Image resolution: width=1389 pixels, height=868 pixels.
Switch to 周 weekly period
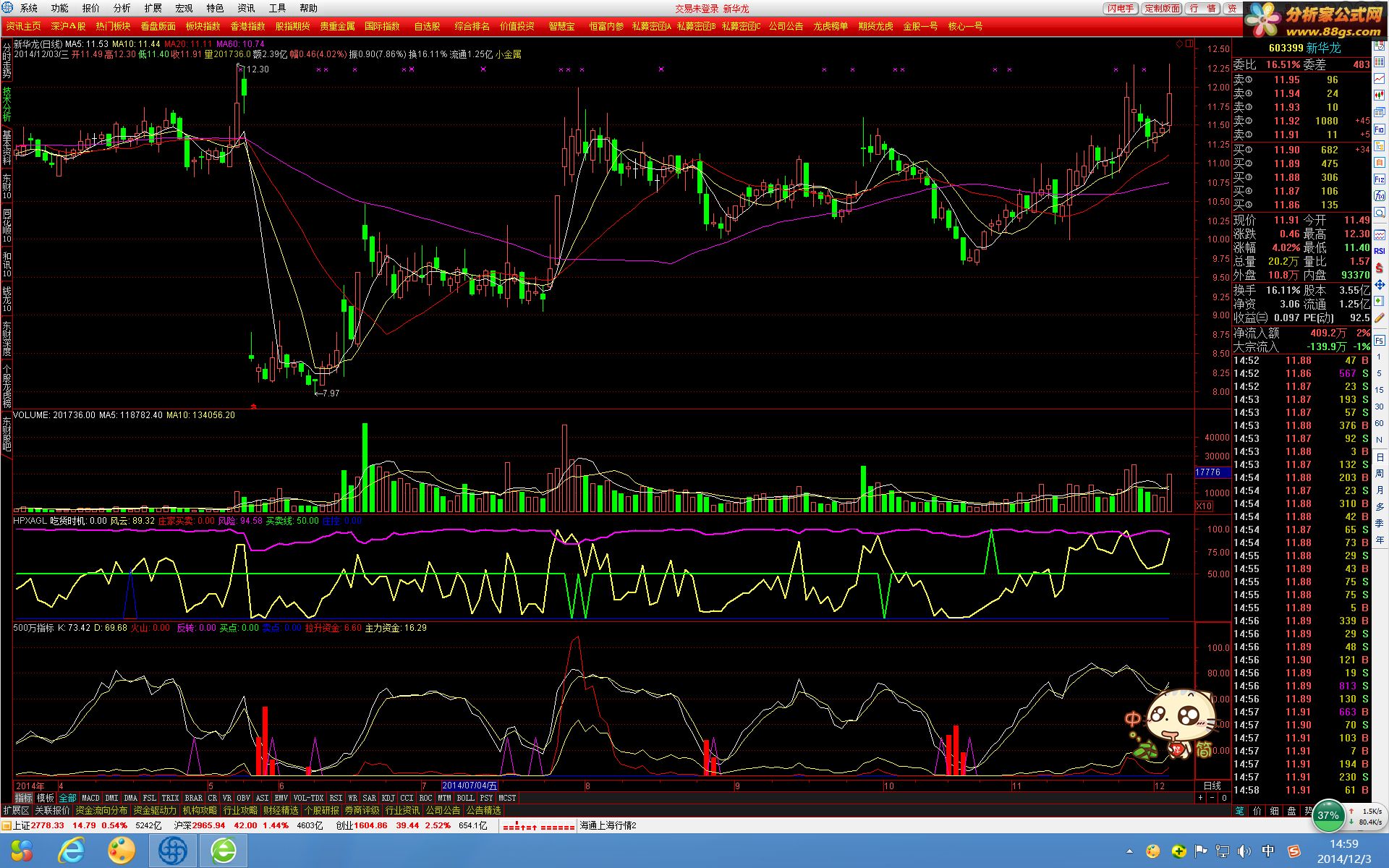pyautogui.click(x=1380, y=474)
